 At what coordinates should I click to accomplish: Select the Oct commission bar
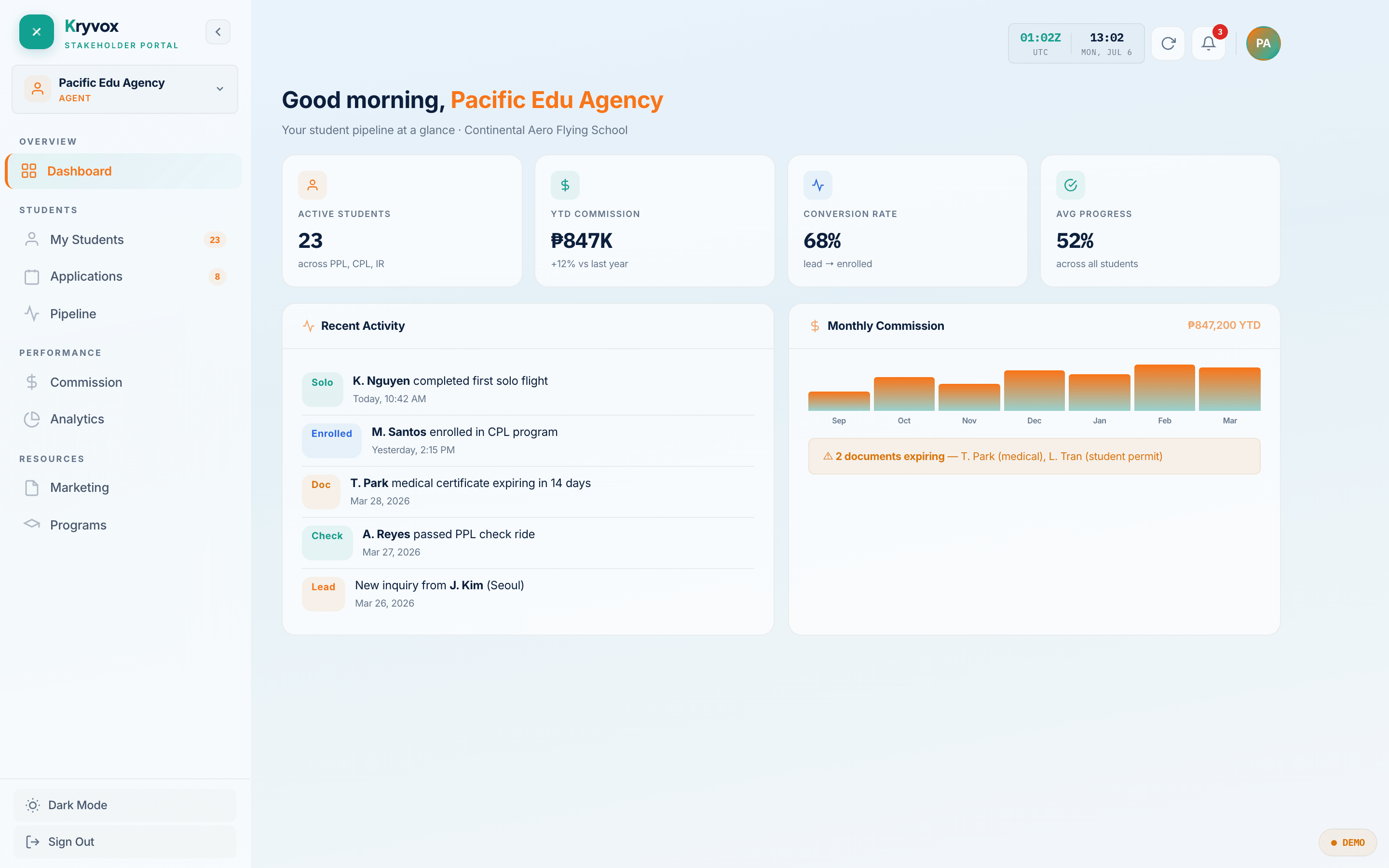tap(904, 394)
